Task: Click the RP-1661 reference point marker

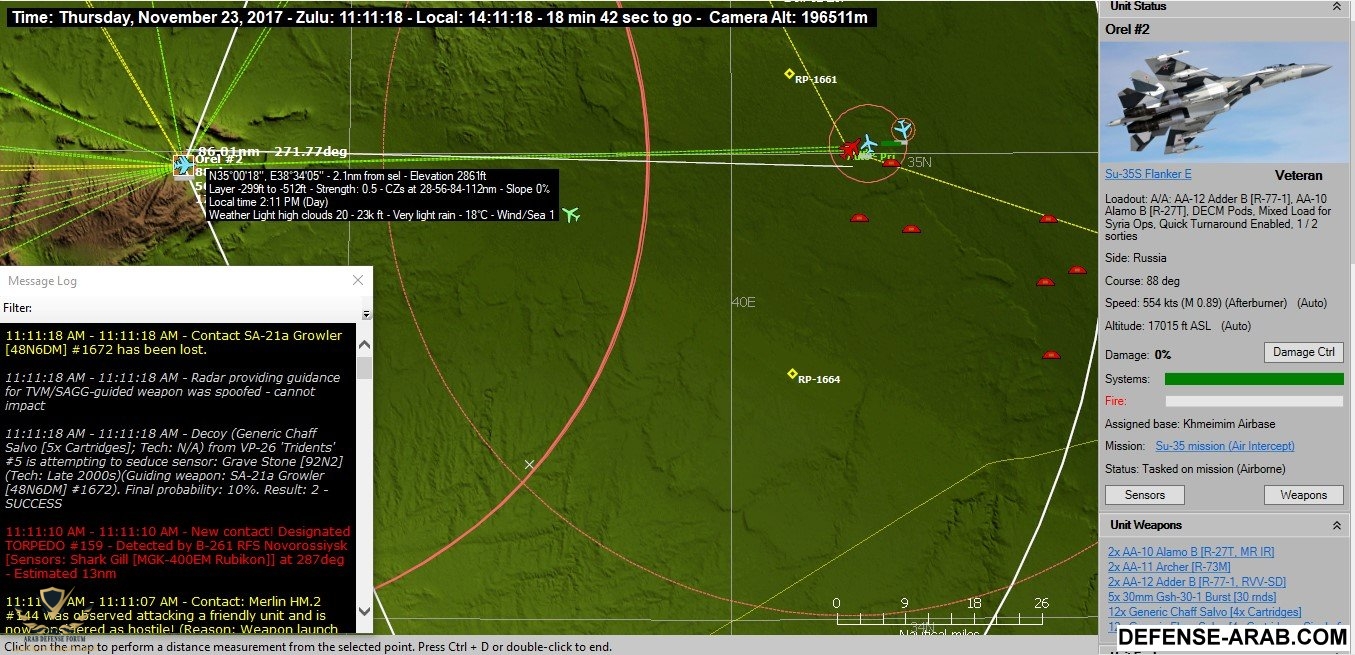Action: (789, 74)
